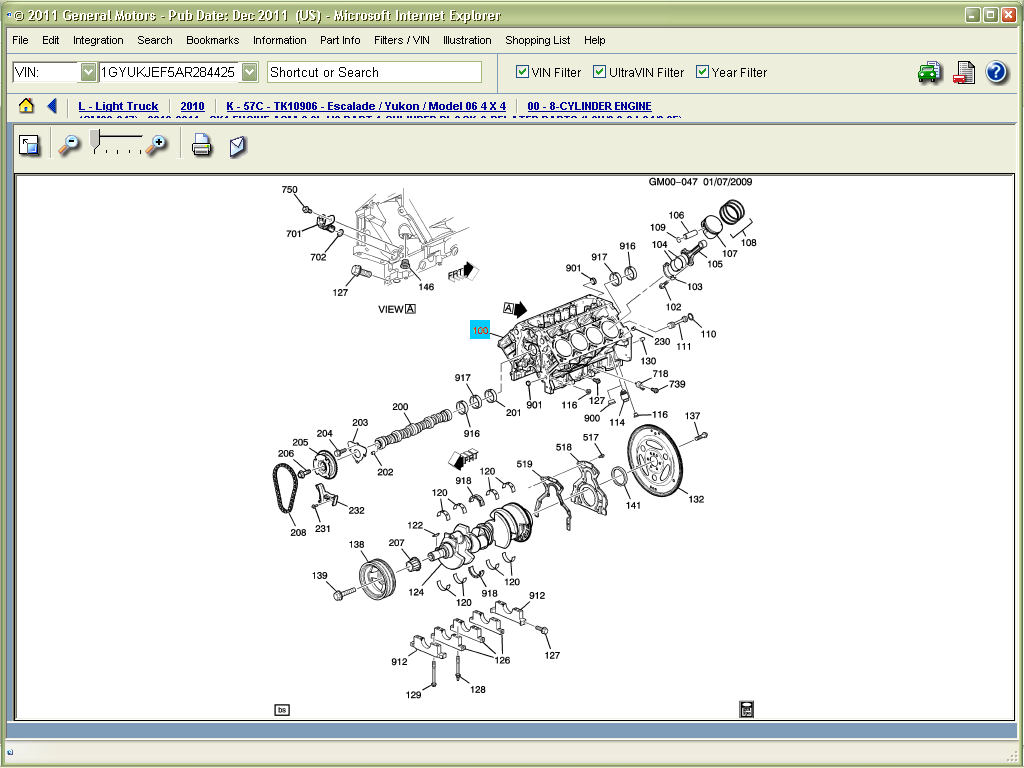The image size is (1024, 768).
Task: Follow the 00 - 8-CYLINDER ENGINE link
Action: 589,106
